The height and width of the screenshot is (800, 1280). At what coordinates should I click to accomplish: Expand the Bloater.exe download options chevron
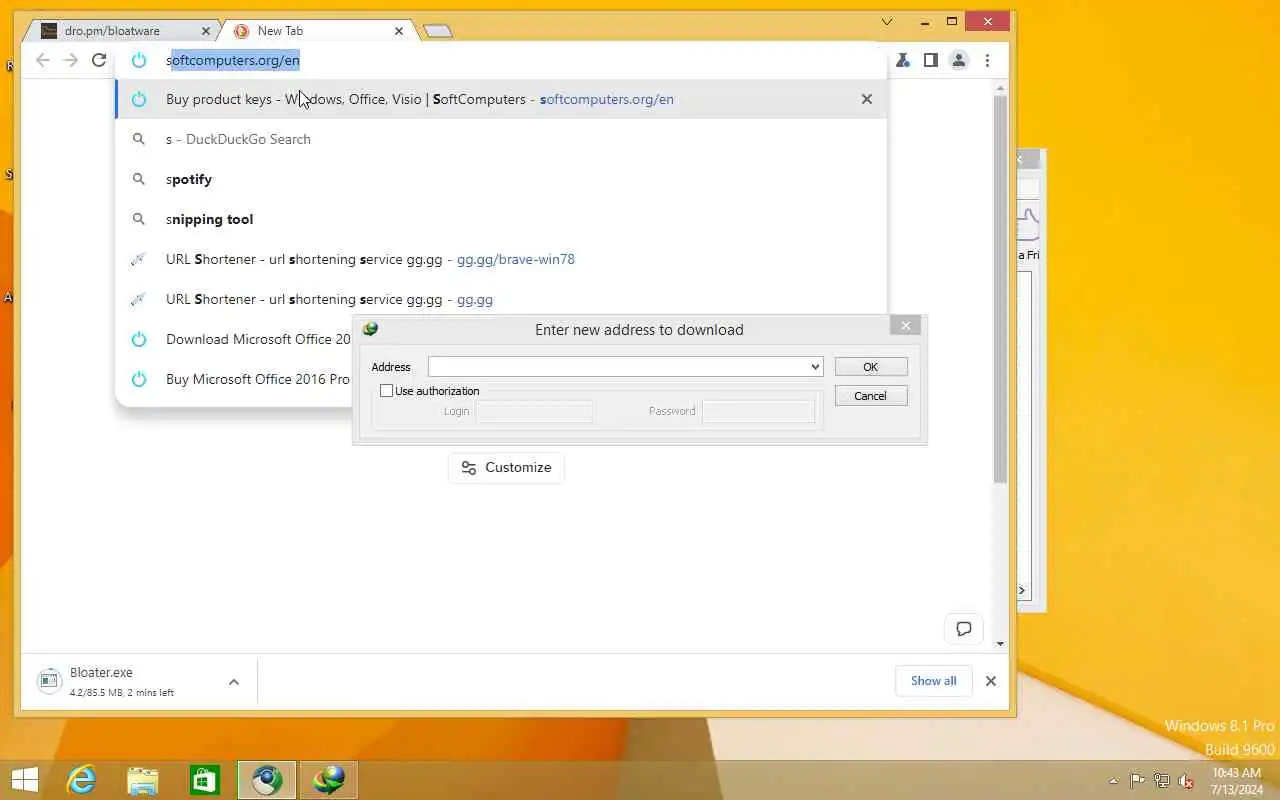234,682
